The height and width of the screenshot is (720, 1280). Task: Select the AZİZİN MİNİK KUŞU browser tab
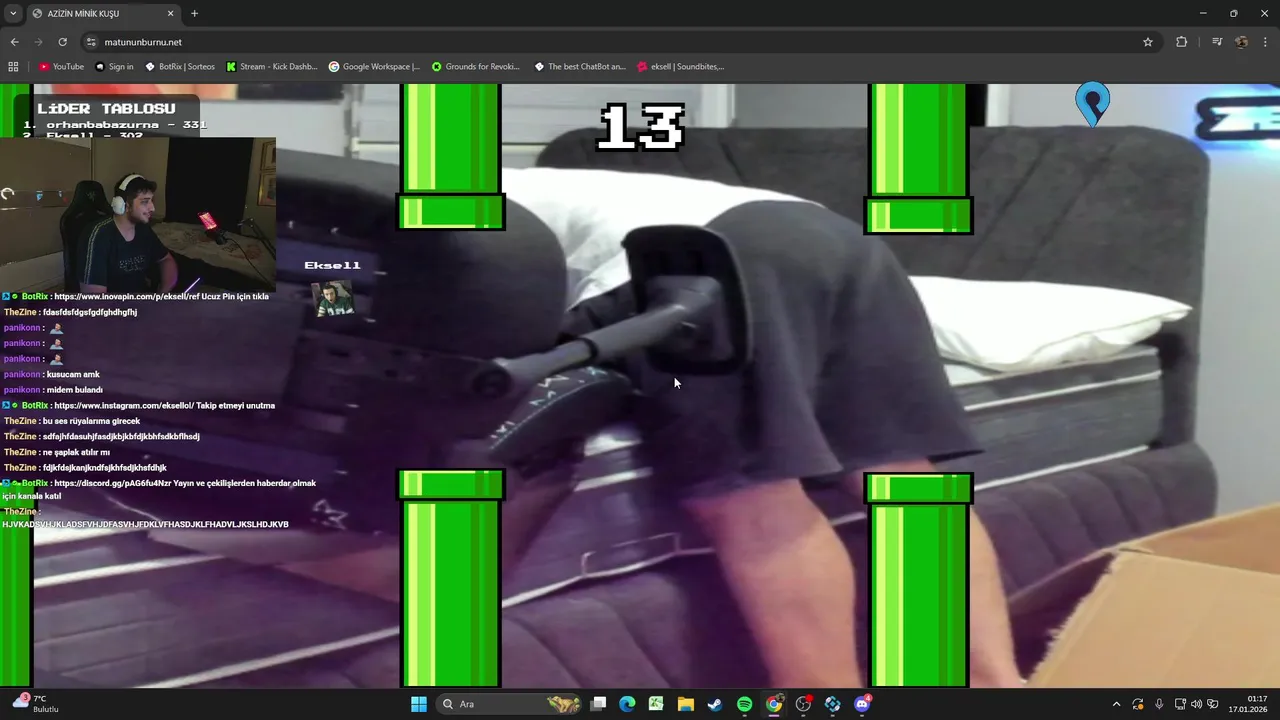[102, 14]
